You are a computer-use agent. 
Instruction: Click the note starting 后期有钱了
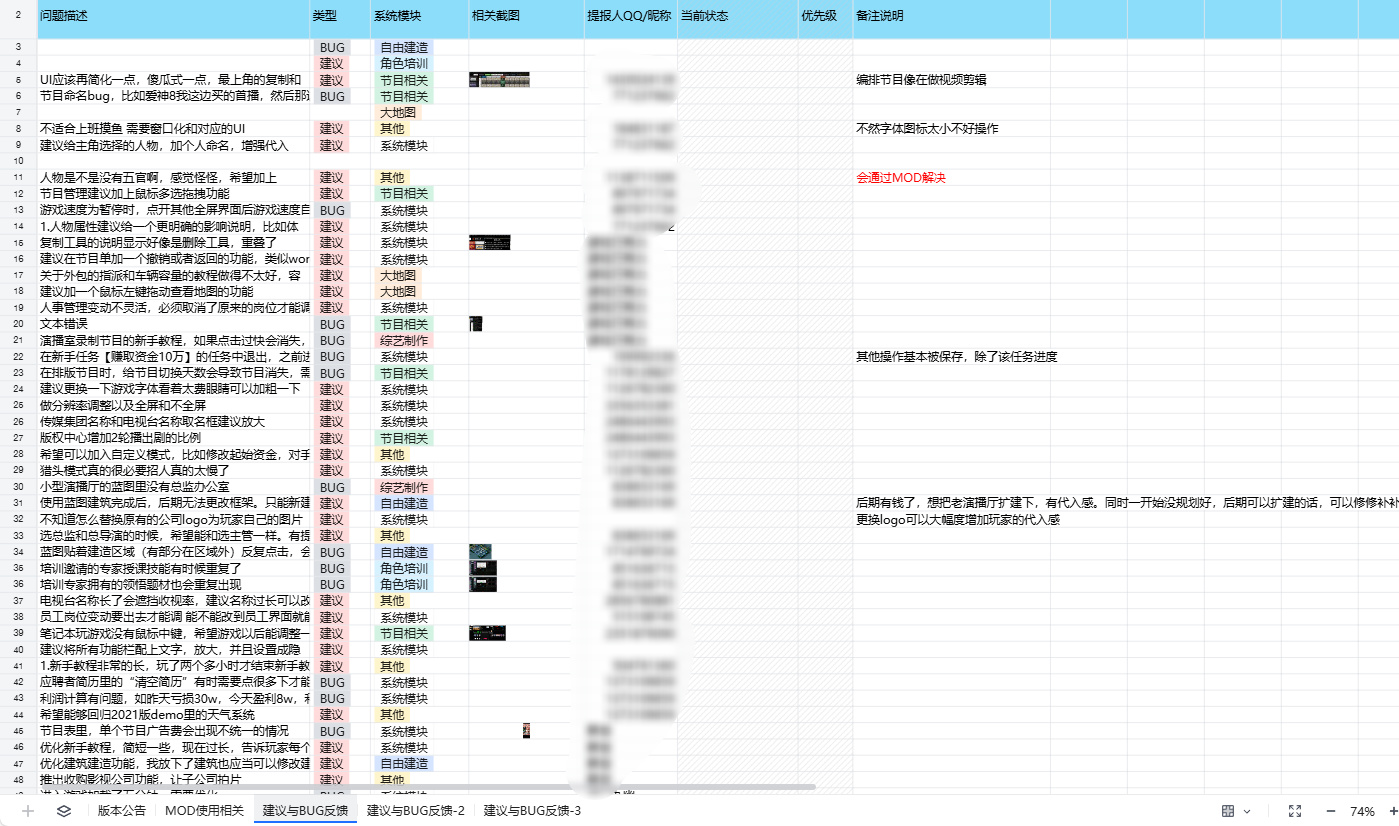pyautogui.click(x=1127, y=503)
